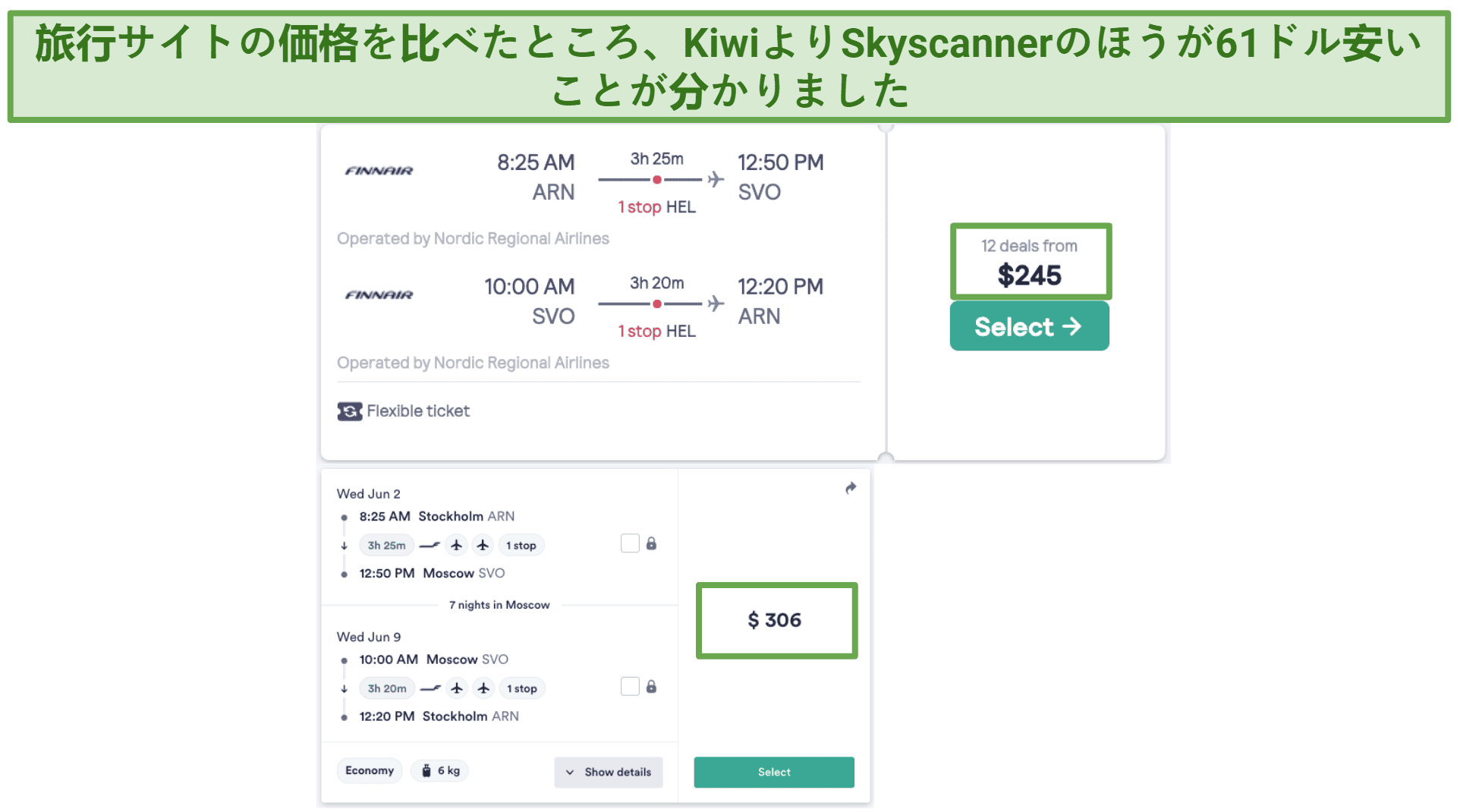Tick the checkbox for Moscow to Stockholm flight
Viewport: 1457px width, 812px height.
630,687
